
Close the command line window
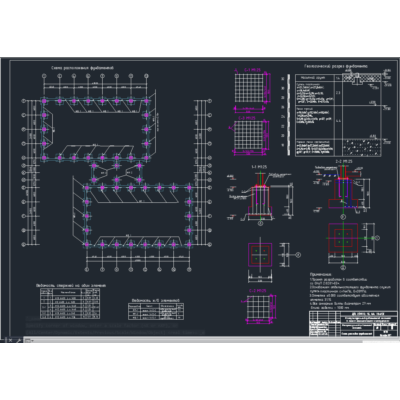(x=11, y=340)
